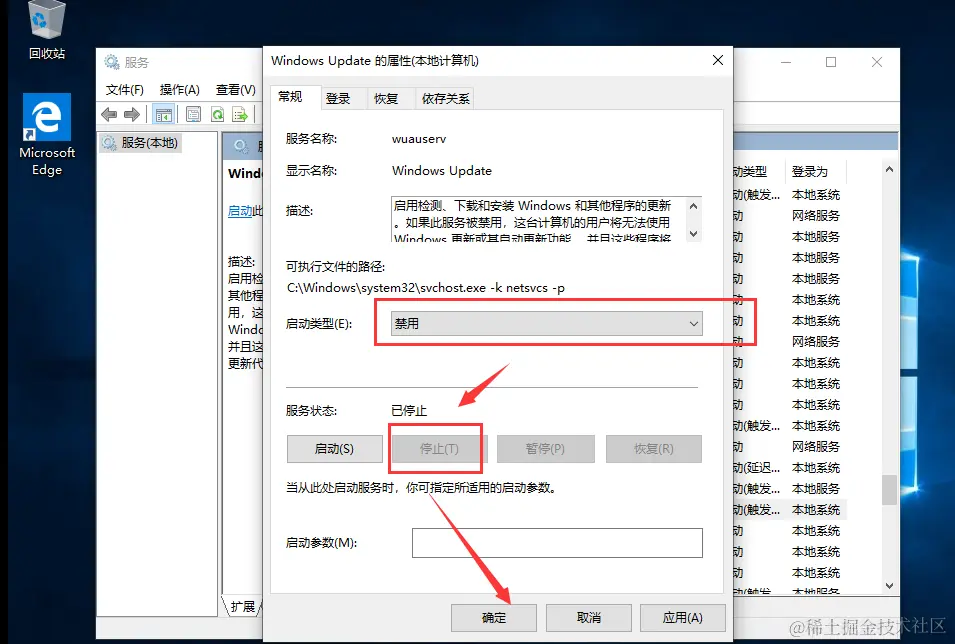Click the 应用(A) button
This screenshot has width=955, height=644.
[x=683, y=618]
